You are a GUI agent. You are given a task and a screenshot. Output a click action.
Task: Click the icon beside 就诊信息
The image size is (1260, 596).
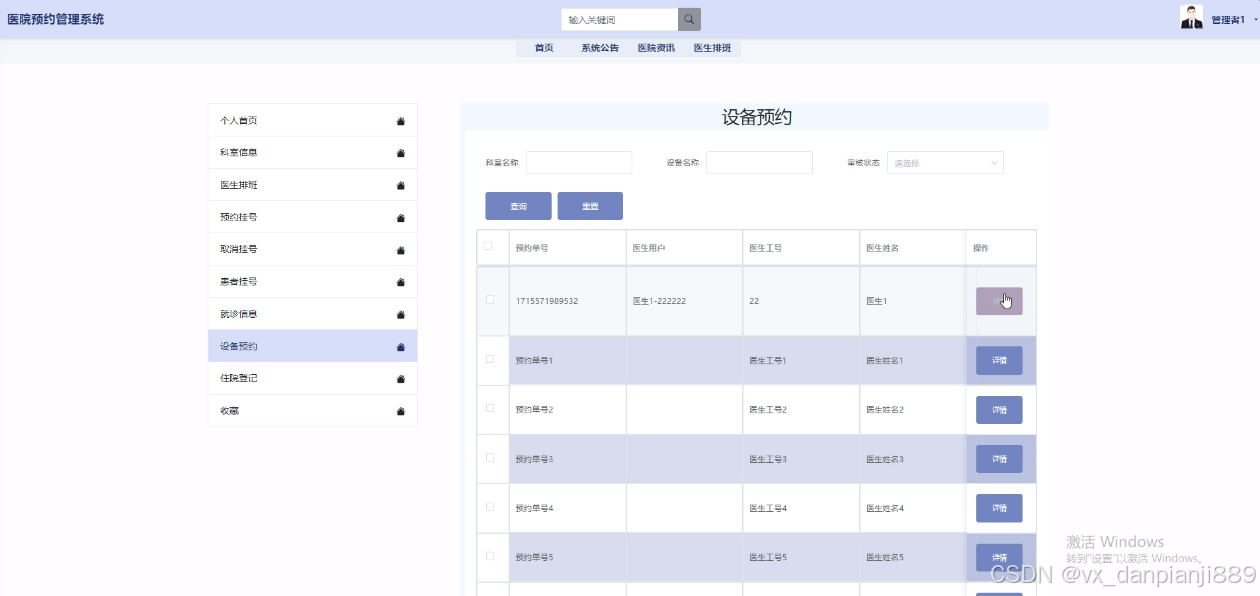point(401,314)
